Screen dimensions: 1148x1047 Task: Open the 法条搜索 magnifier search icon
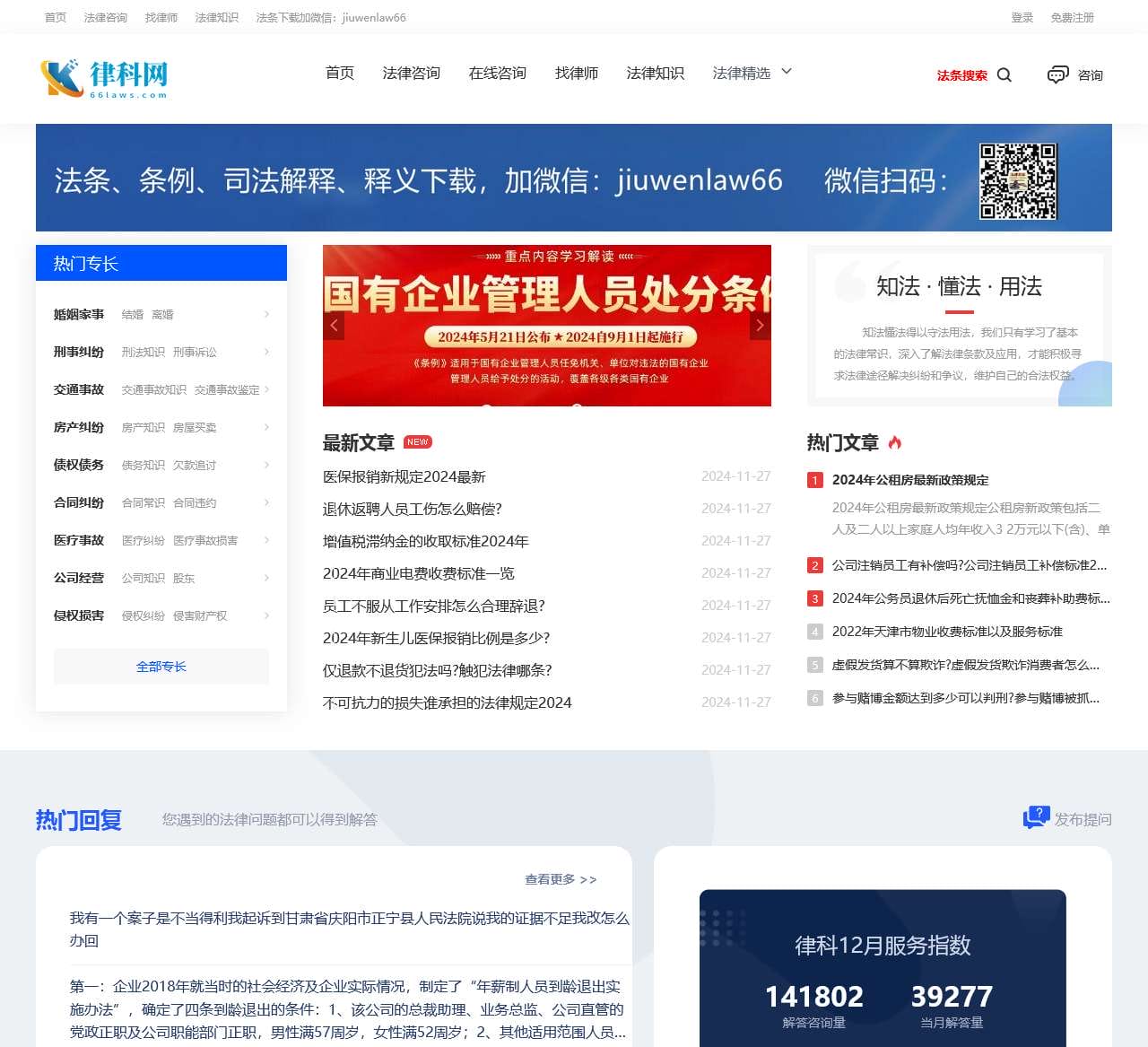(x=1004, y=75)
